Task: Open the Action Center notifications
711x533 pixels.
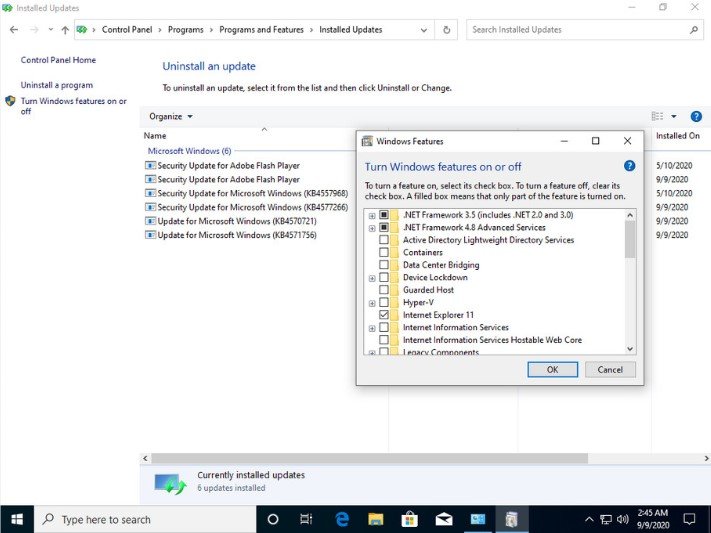Action: 689,519
